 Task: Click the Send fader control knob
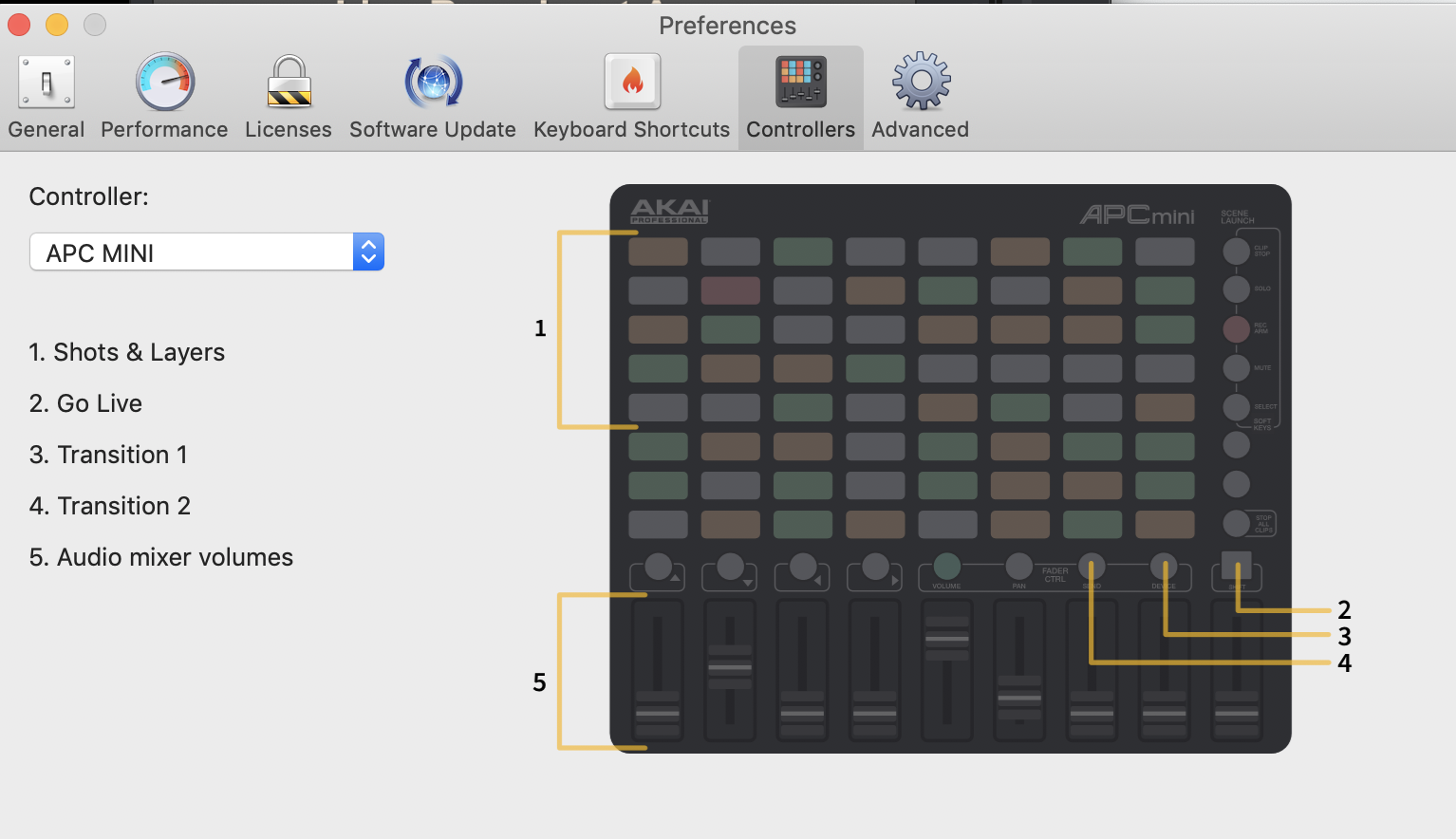click(x=1091, y=564)
